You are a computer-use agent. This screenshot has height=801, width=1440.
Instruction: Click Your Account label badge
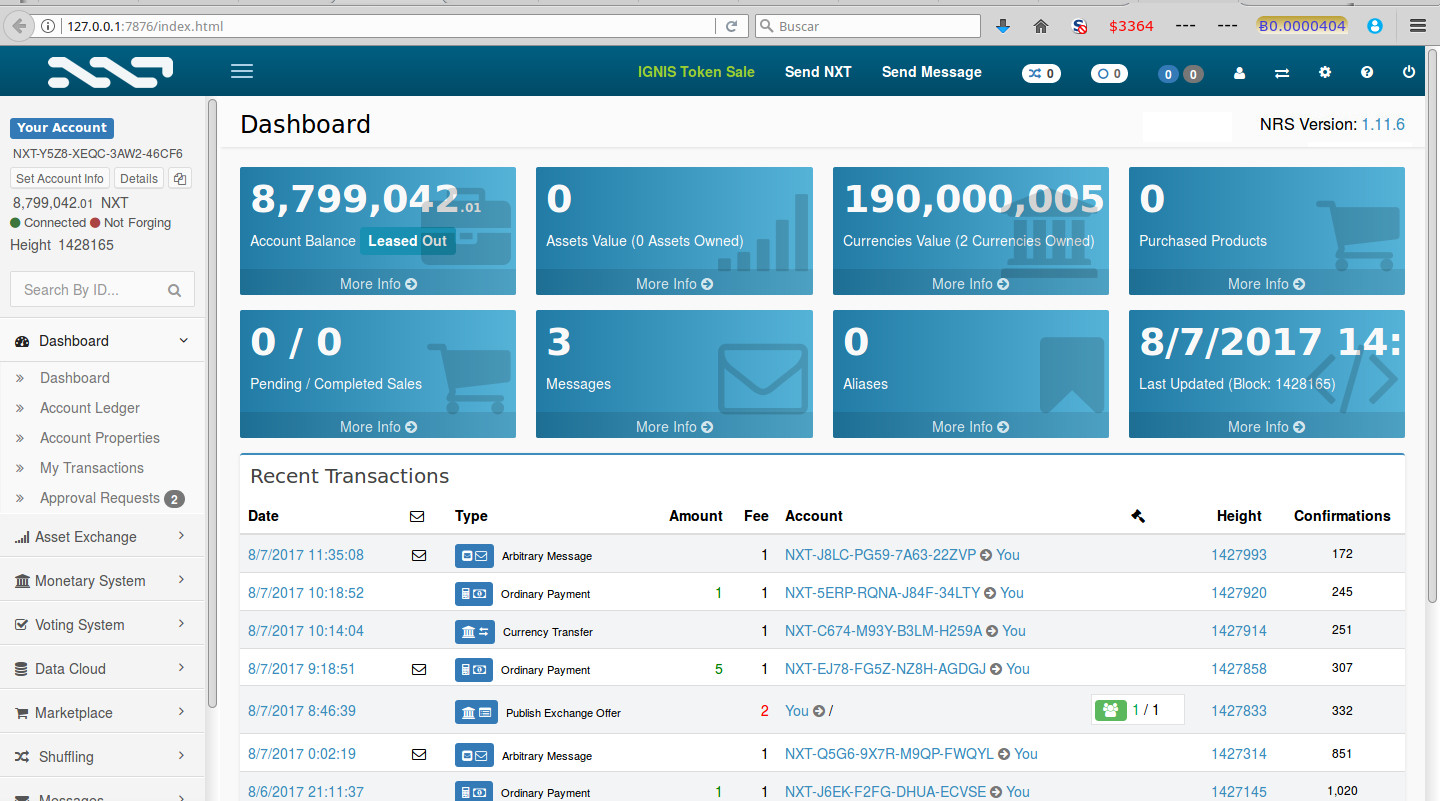click(62, 128)
